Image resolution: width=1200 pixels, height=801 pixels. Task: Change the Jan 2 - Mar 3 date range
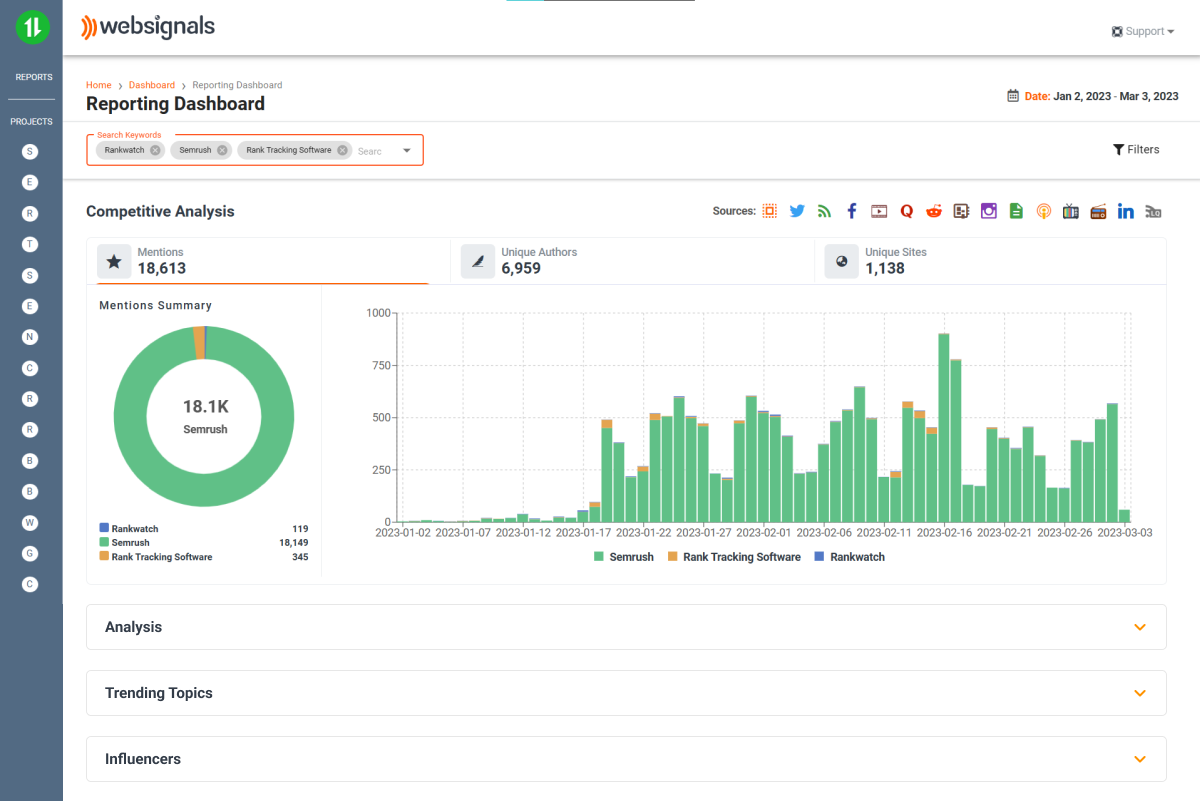[x=1116, y=96]
